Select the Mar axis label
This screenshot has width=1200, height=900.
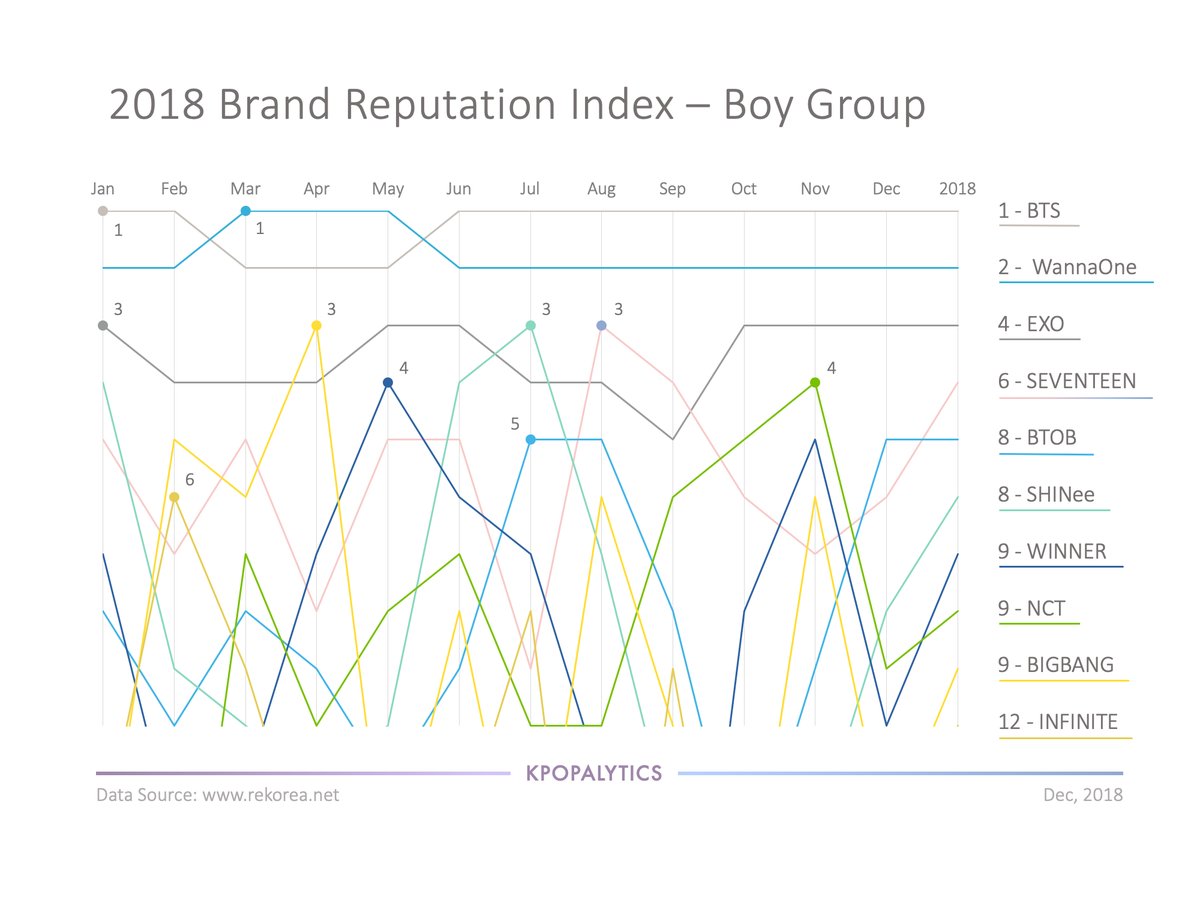pyautogui.click(x=245, y=189)
